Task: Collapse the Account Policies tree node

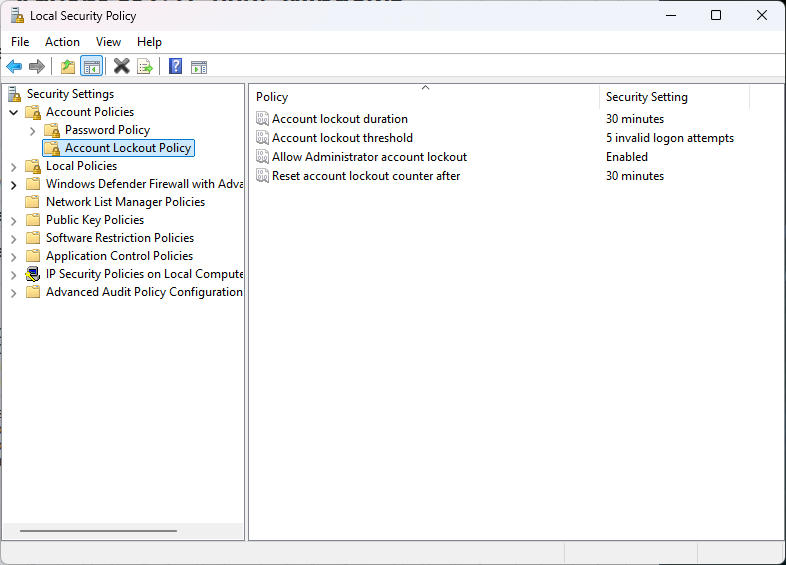Action: pos(13,112)
